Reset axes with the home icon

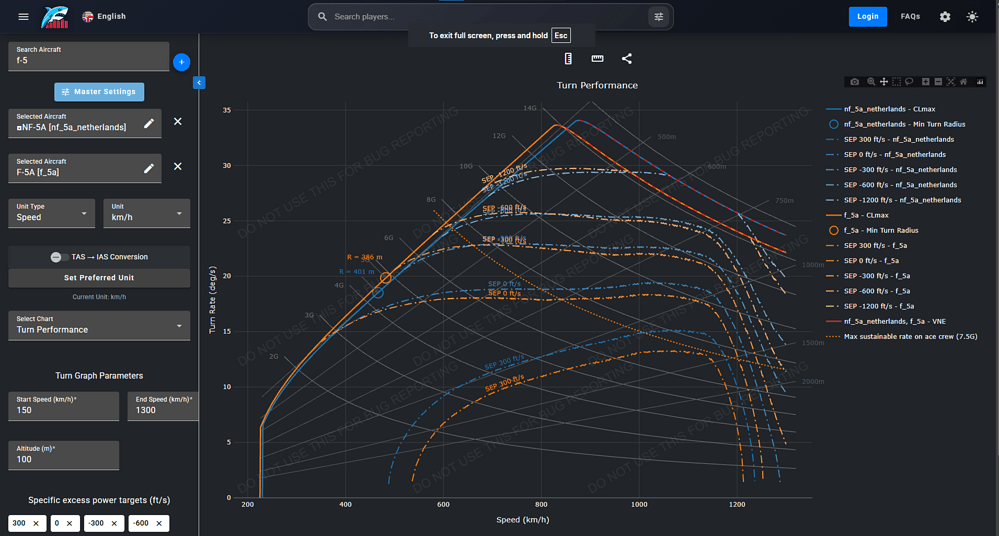(x=963, y=82)
